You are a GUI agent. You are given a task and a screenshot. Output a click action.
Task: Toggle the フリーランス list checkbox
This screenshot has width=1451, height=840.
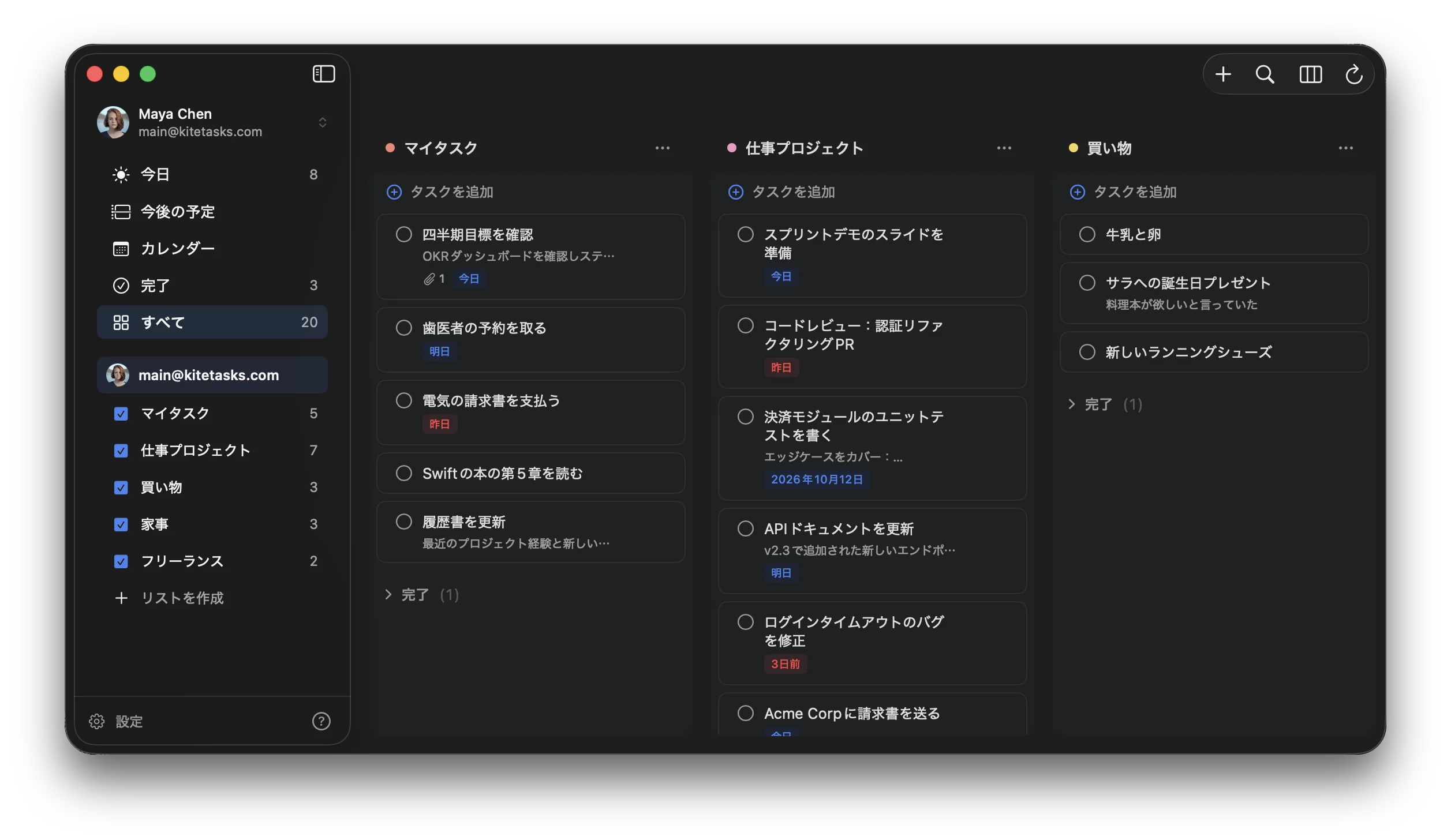click(x=121, y=561)
